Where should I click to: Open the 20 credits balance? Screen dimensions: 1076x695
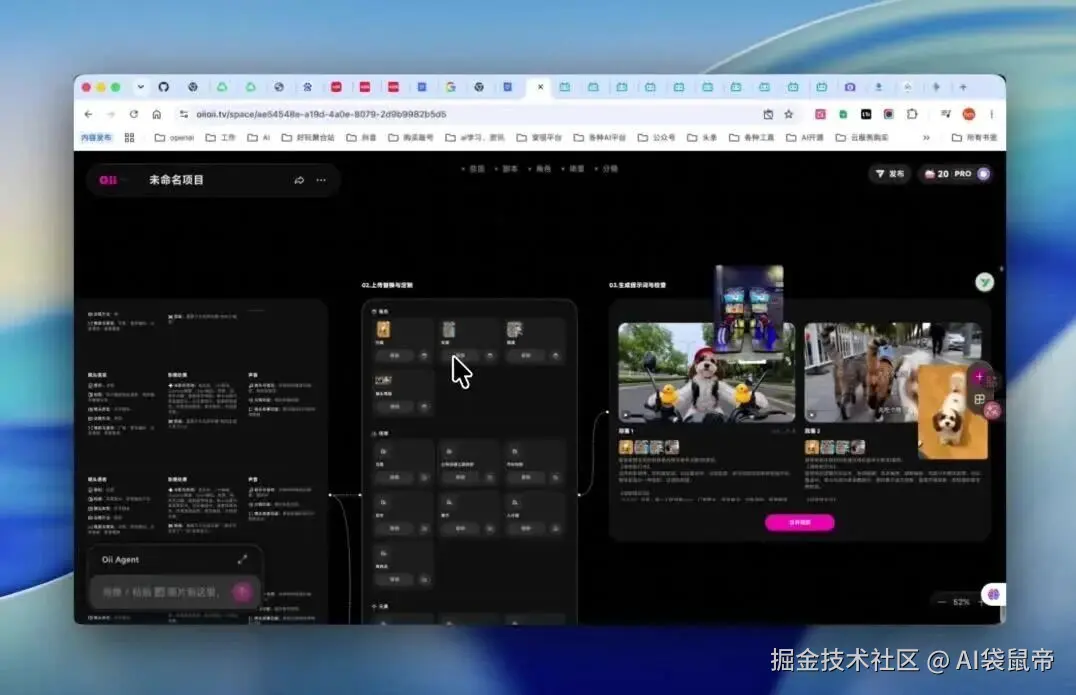(937, 174)
